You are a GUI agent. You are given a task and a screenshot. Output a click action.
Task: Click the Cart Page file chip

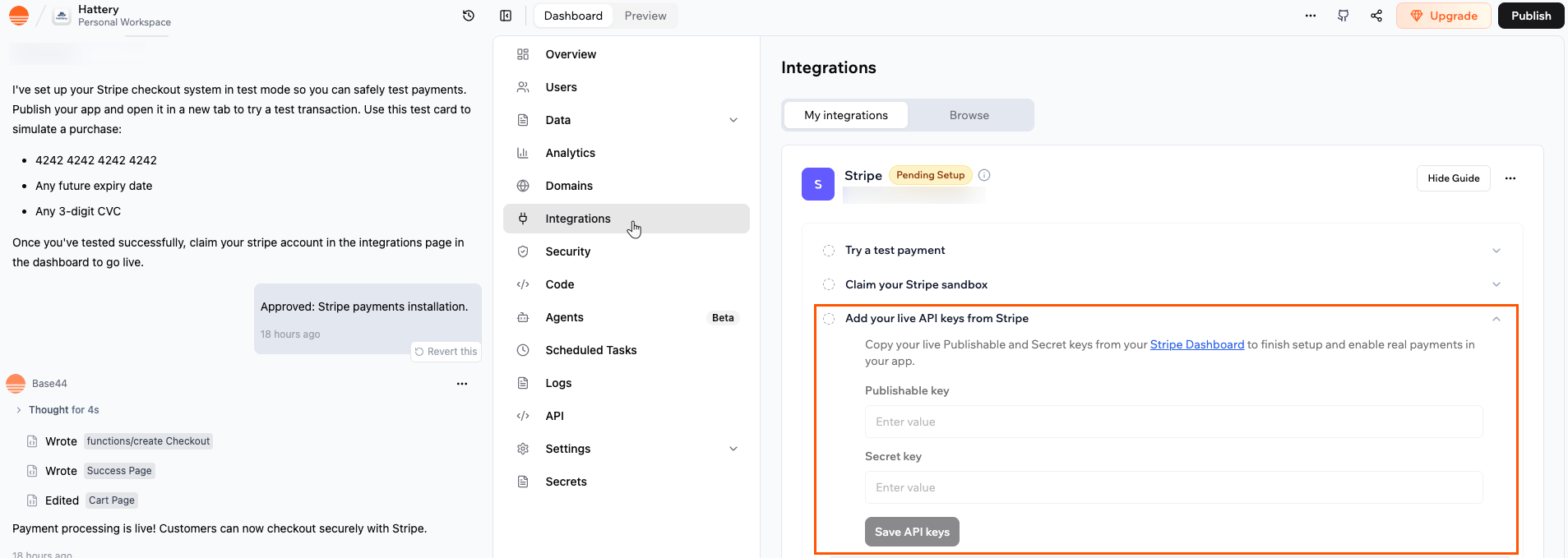tap(112, 500)
